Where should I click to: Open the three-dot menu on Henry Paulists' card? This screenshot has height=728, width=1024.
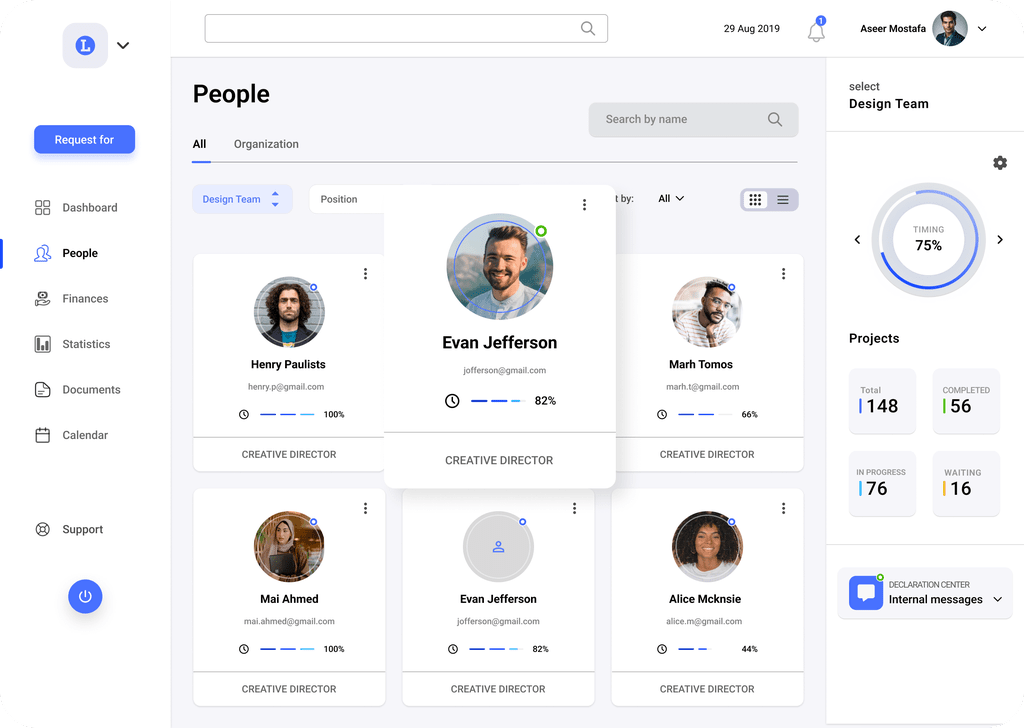click(366, 274)
